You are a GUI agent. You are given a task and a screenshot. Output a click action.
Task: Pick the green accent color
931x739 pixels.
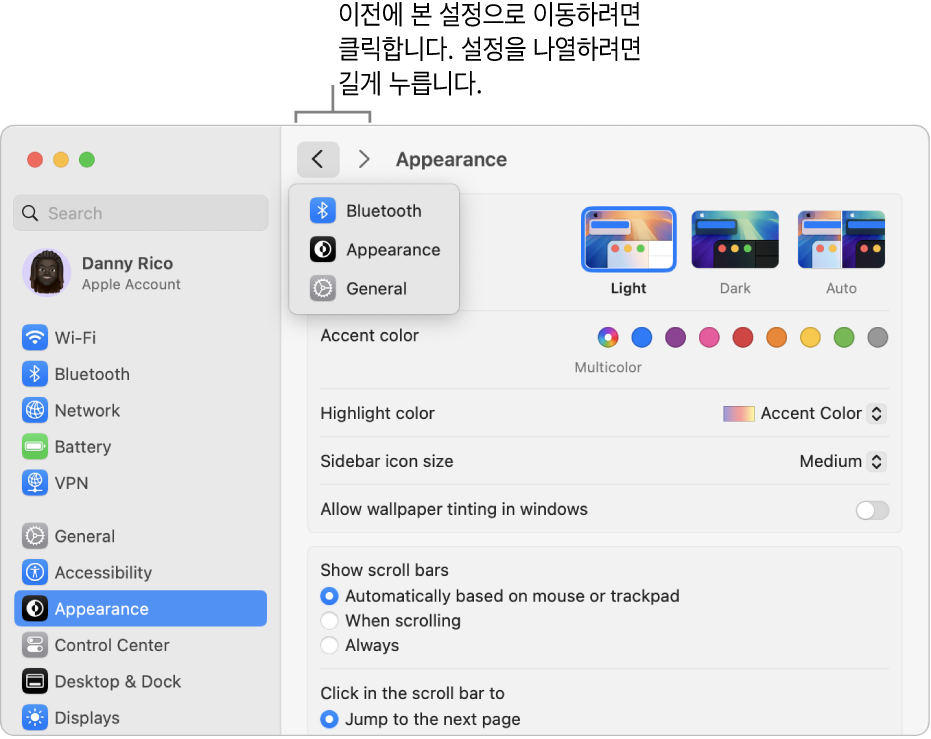(x=844, y=337)
